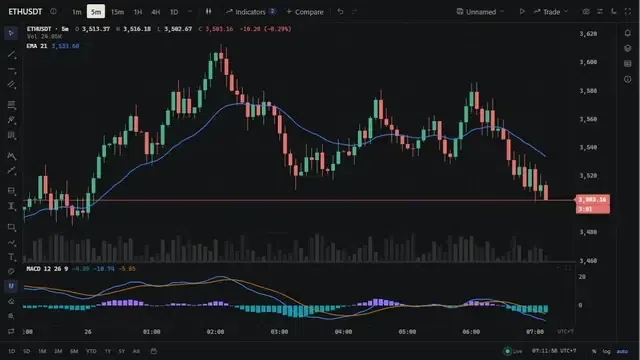Screen dimensions: 640x360
Task: Open the Trade dropdown
Action: coord(551,12)
